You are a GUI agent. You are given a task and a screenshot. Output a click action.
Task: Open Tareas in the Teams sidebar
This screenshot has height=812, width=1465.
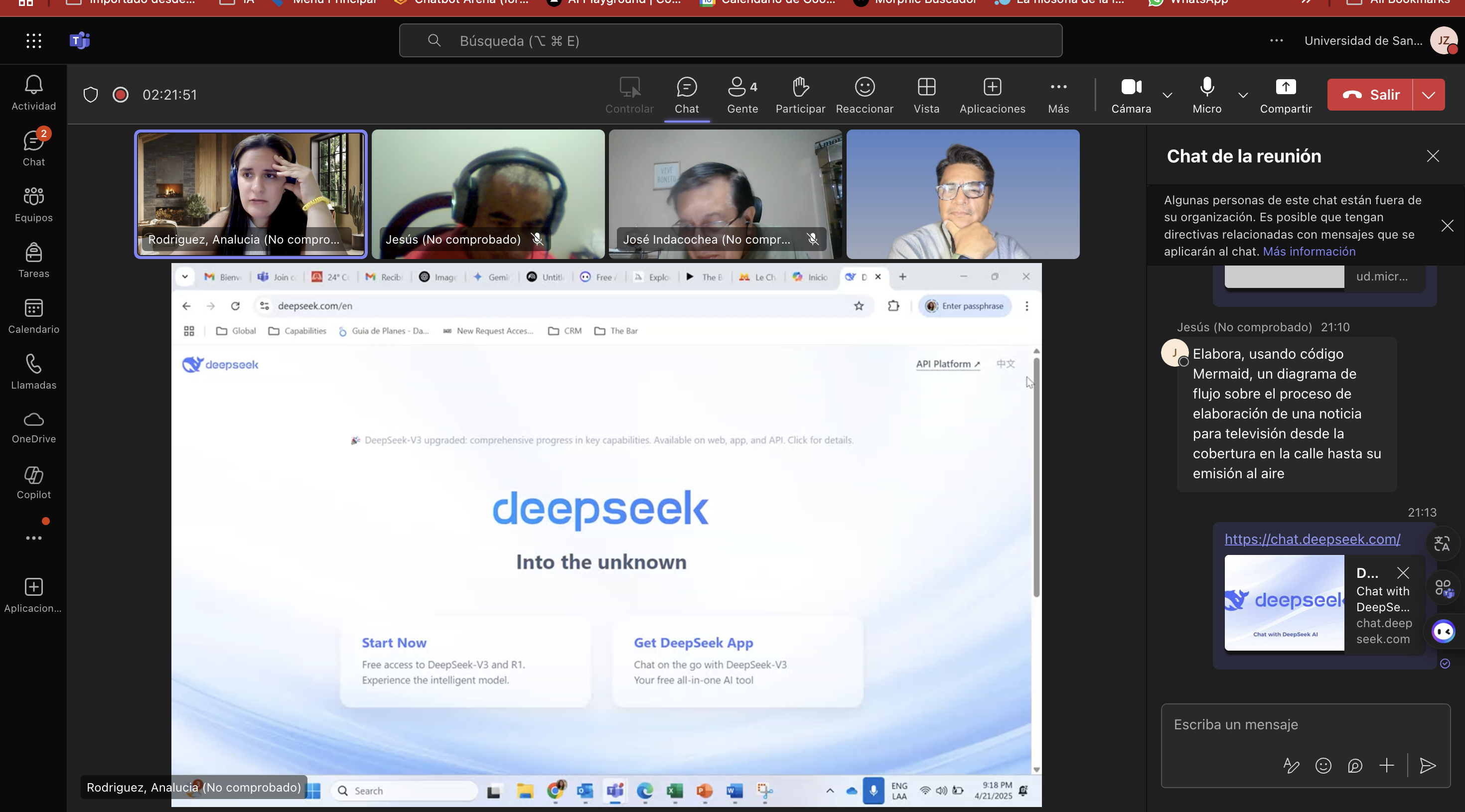pyautogui.click(x=33, y=261)
